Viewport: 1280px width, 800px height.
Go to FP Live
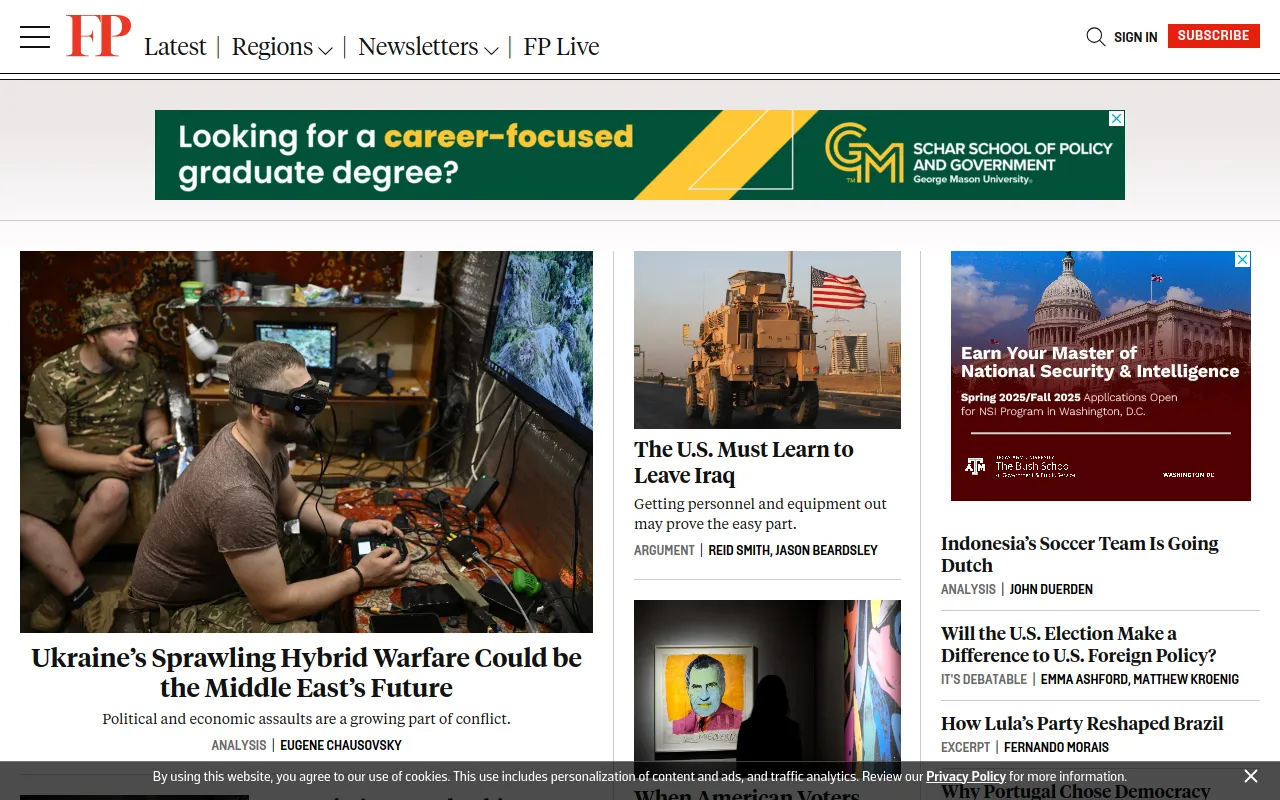pos(561,47)
